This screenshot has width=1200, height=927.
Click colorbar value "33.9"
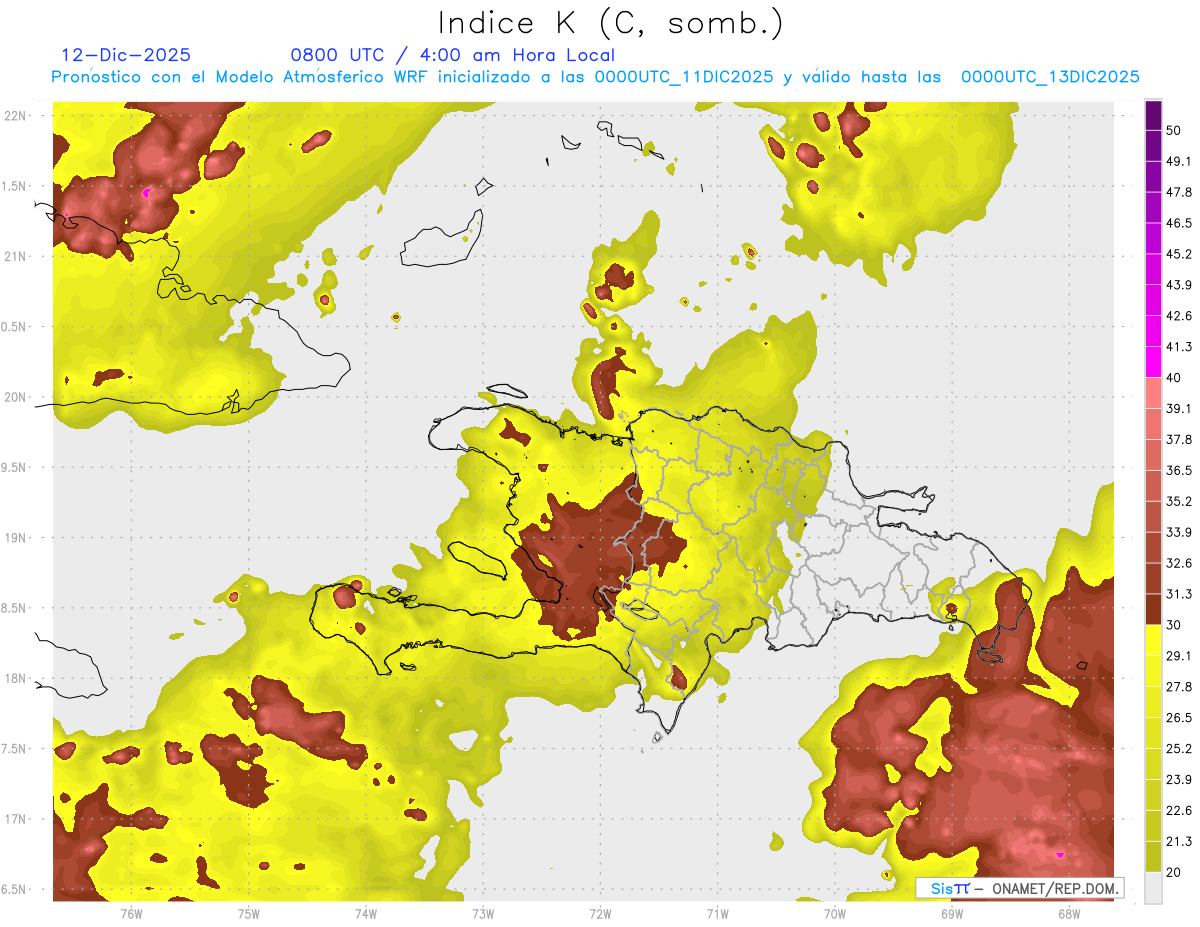point(1179,532)
